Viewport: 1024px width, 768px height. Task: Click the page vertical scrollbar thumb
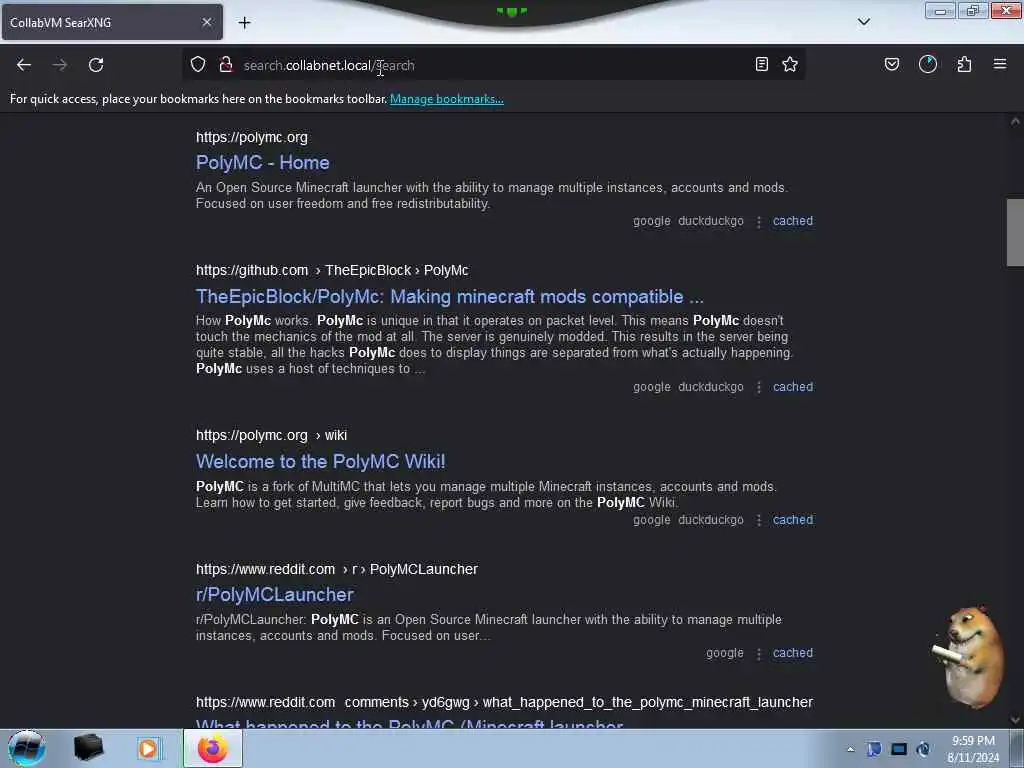click(1015, 232)
